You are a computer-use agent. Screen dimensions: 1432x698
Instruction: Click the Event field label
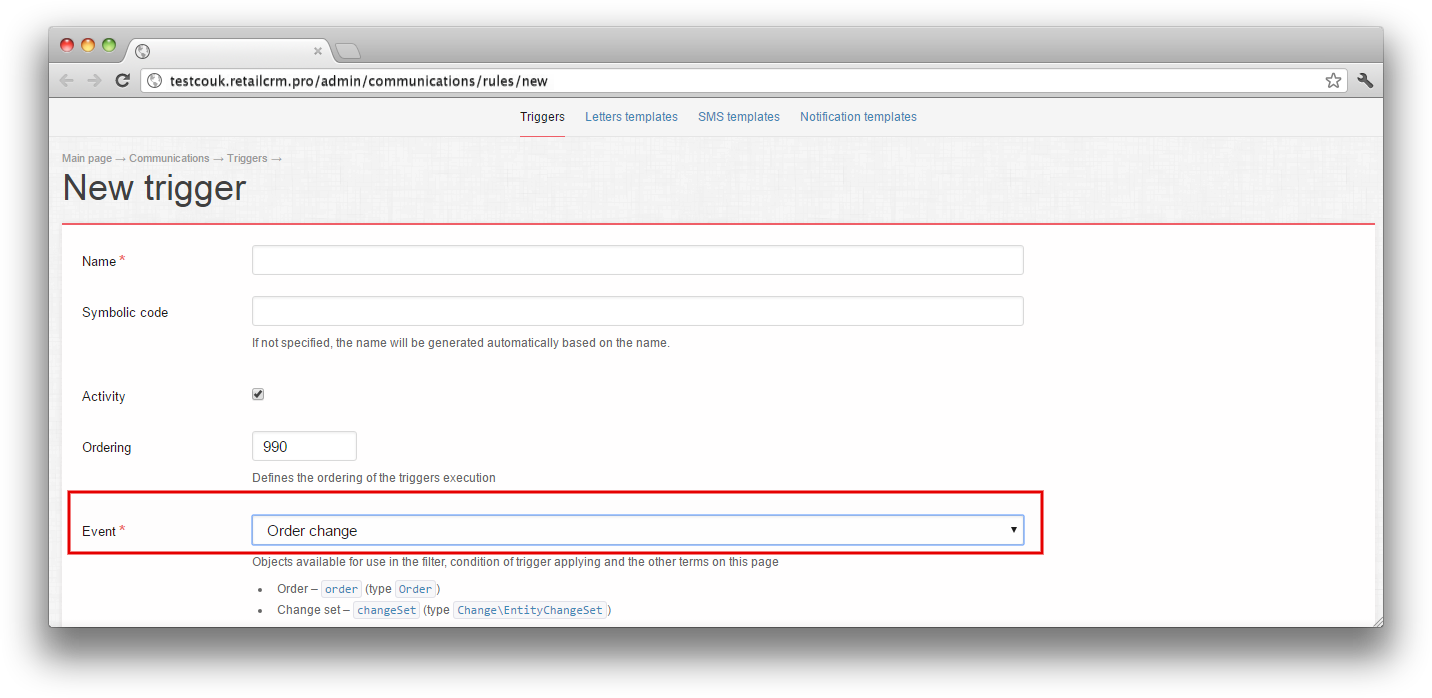[x=99, y=531]
